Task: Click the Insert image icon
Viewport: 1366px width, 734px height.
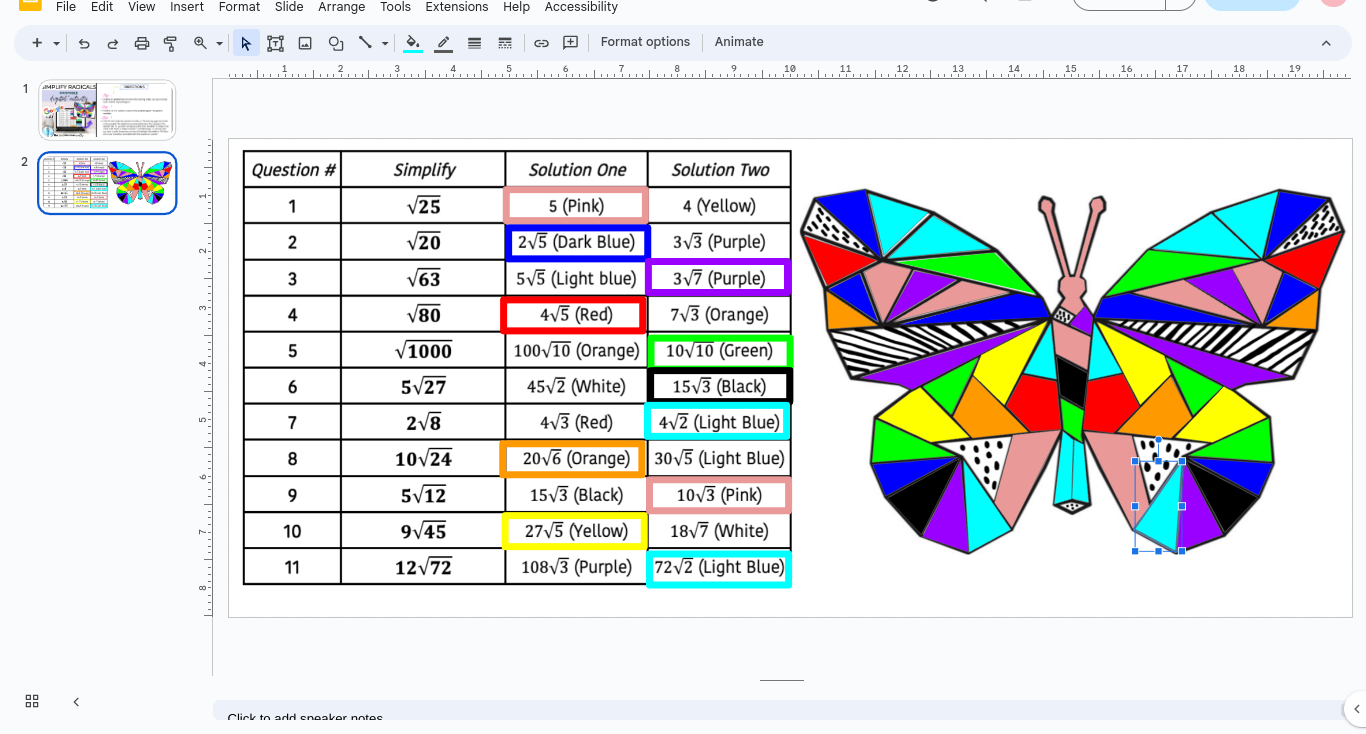Action: 305,43
